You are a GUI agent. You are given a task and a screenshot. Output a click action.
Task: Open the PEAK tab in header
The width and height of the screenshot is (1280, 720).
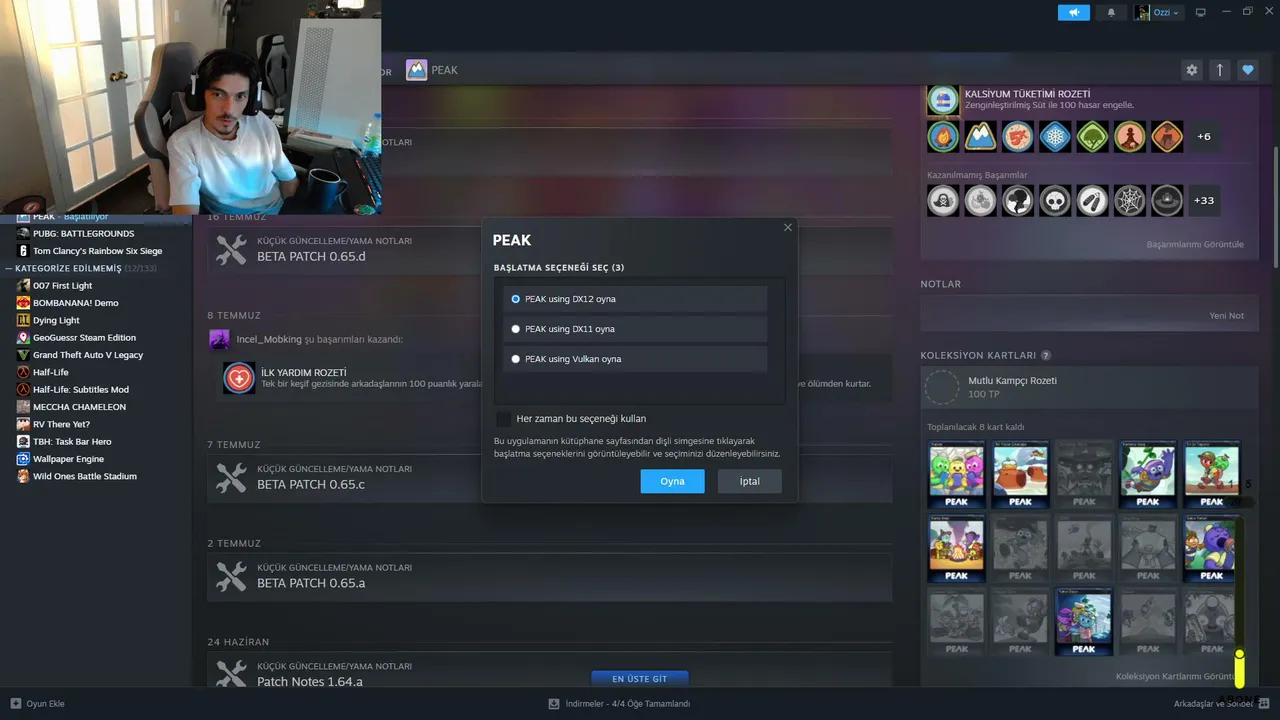pos(432,70)
